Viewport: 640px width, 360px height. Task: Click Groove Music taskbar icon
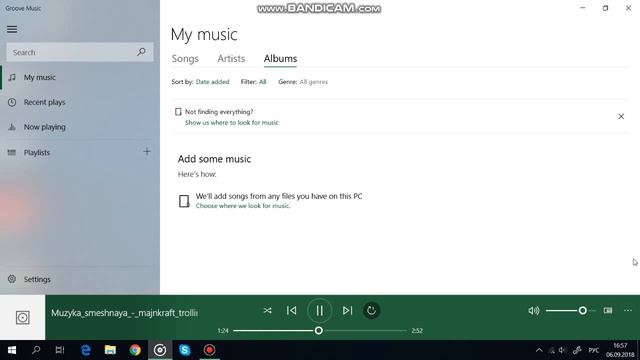click(x=160, y=350)
